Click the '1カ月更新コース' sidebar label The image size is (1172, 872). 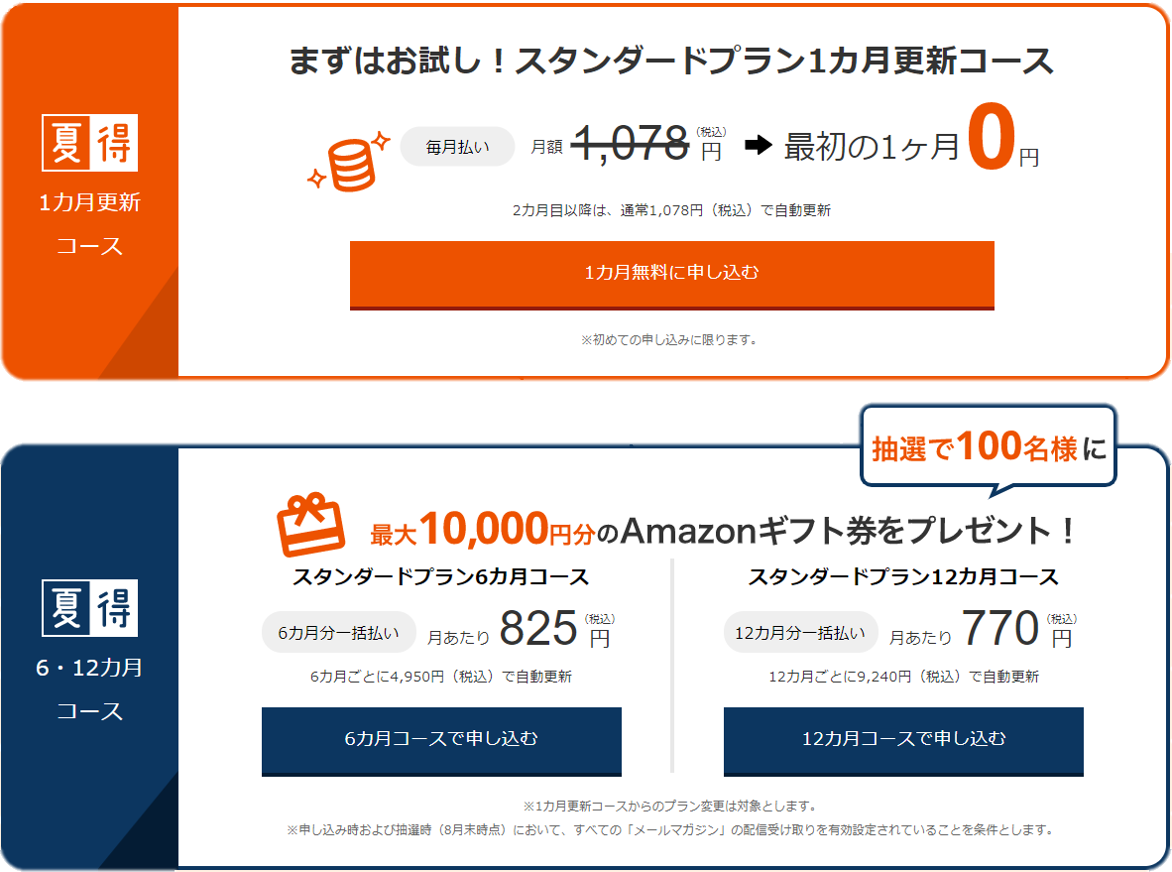click(x=89, y=224)
